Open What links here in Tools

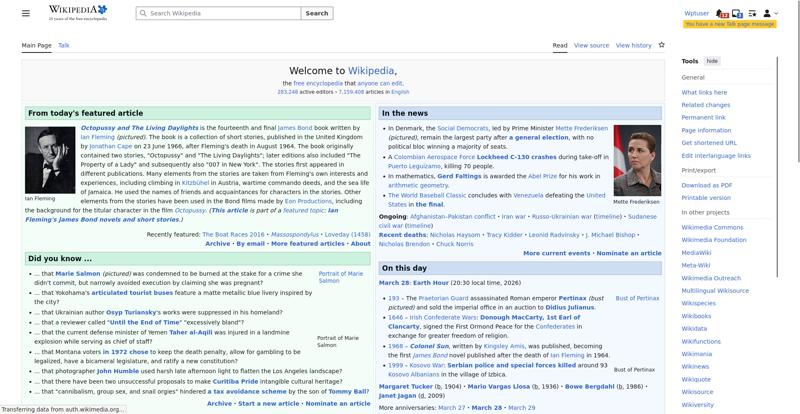704,92
